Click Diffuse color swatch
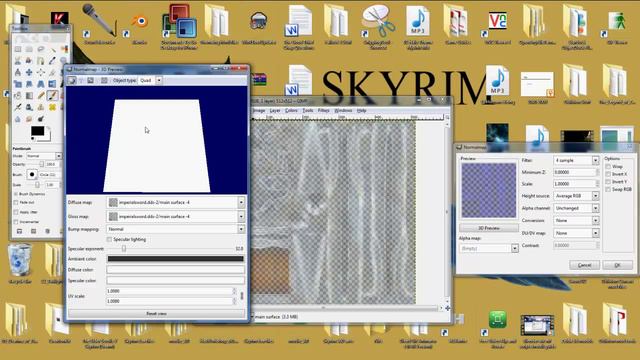 click(176, 270)
